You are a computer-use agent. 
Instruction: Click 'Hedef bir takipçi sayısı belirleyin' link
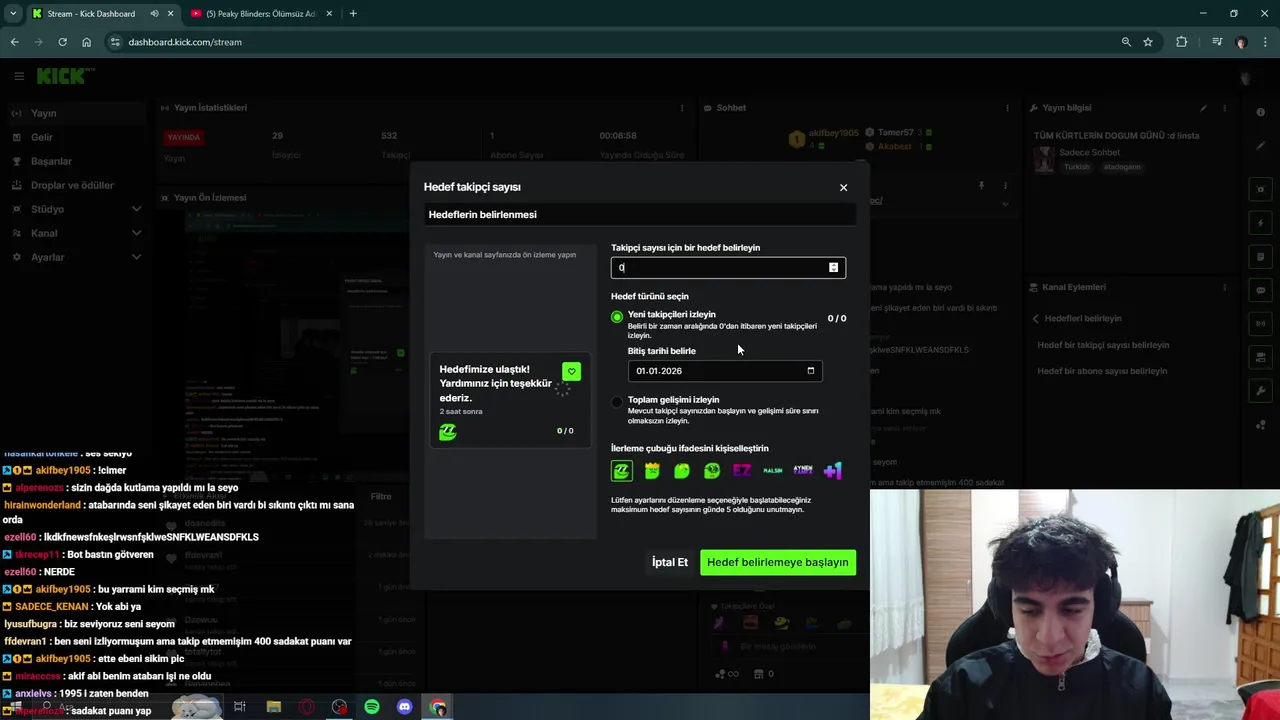1103,345
